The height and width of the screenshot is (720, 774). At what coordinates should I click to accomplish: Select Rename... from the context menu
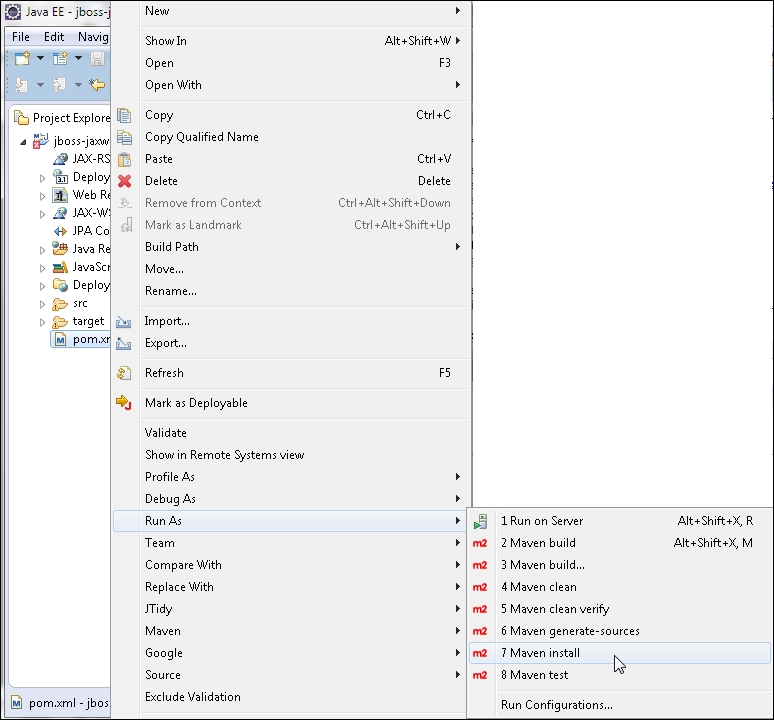290,291
